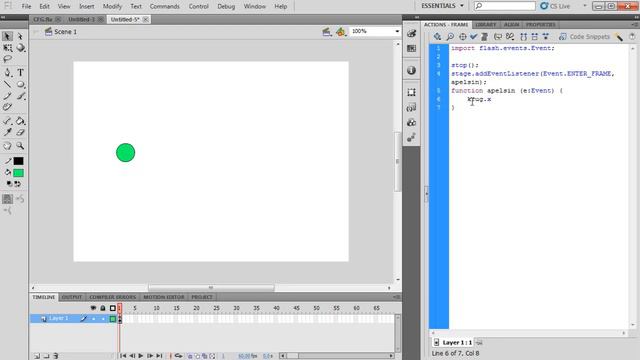
Task: Select the Zoom magnifier tool
Action: tap(20, 146)
